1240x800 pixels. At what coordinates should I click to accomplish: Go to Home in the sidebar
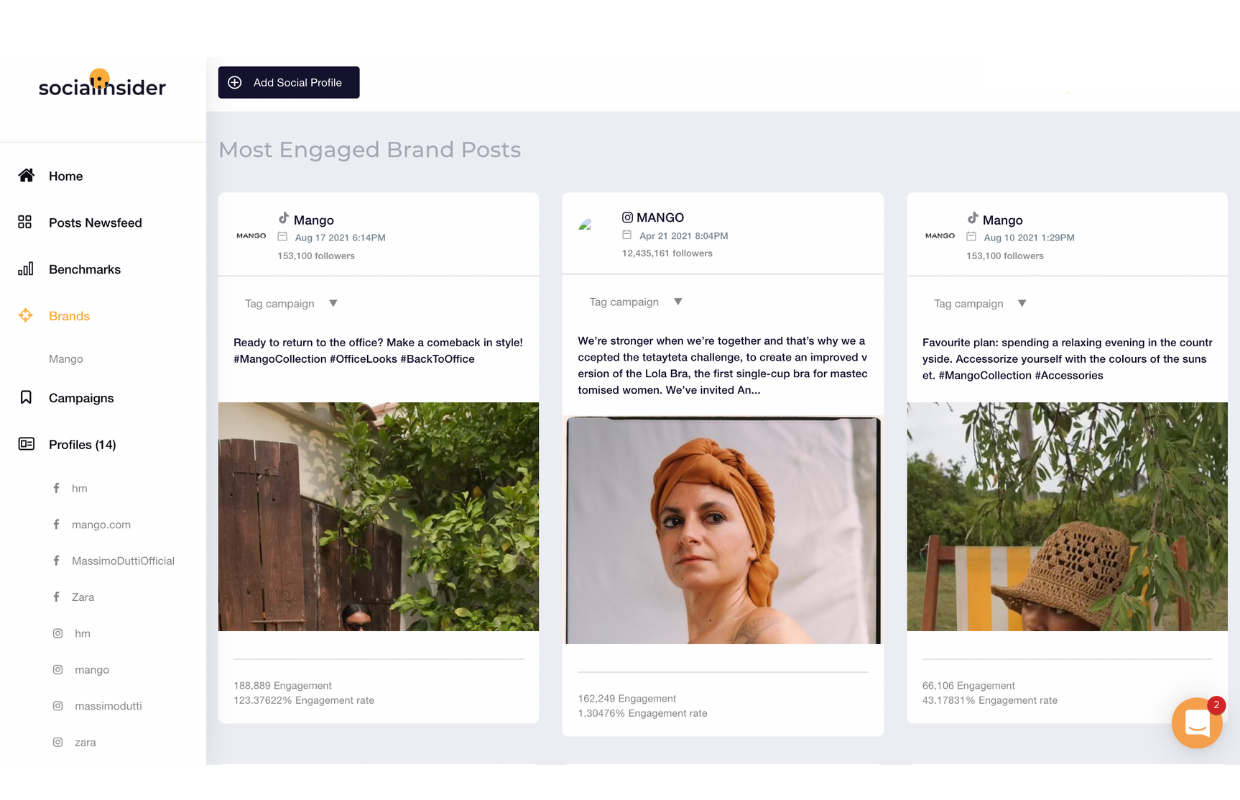tap(66, 176)
